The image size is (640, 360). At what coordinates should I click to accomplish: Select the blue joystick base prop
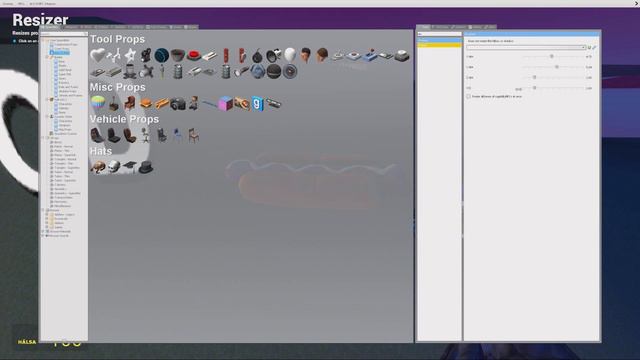click(370, 55)
